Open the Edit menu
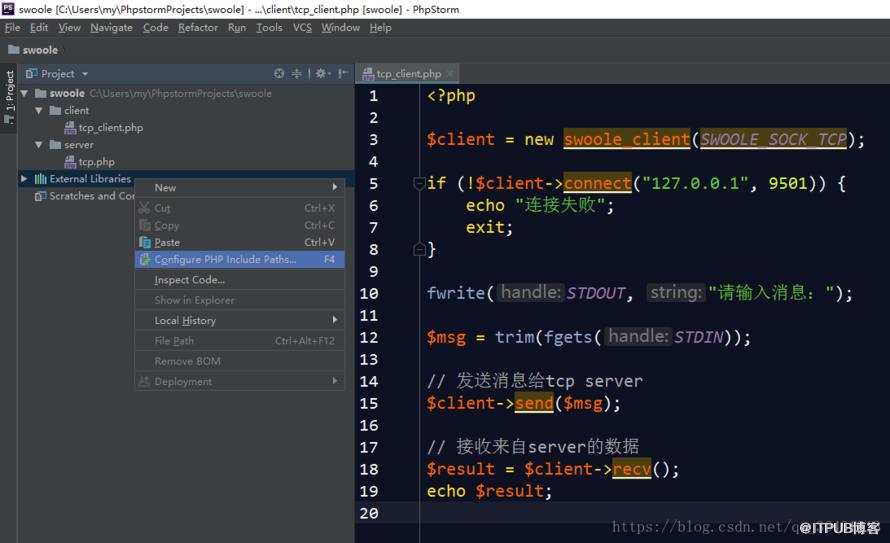 (39, 28)
